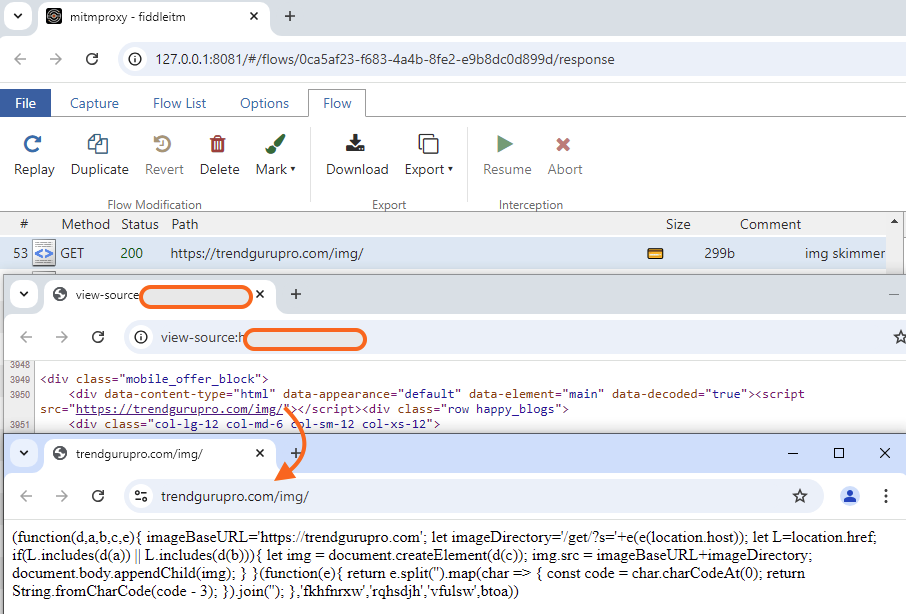Expand tab search in mitmproxy window

[x=18, y=17]
